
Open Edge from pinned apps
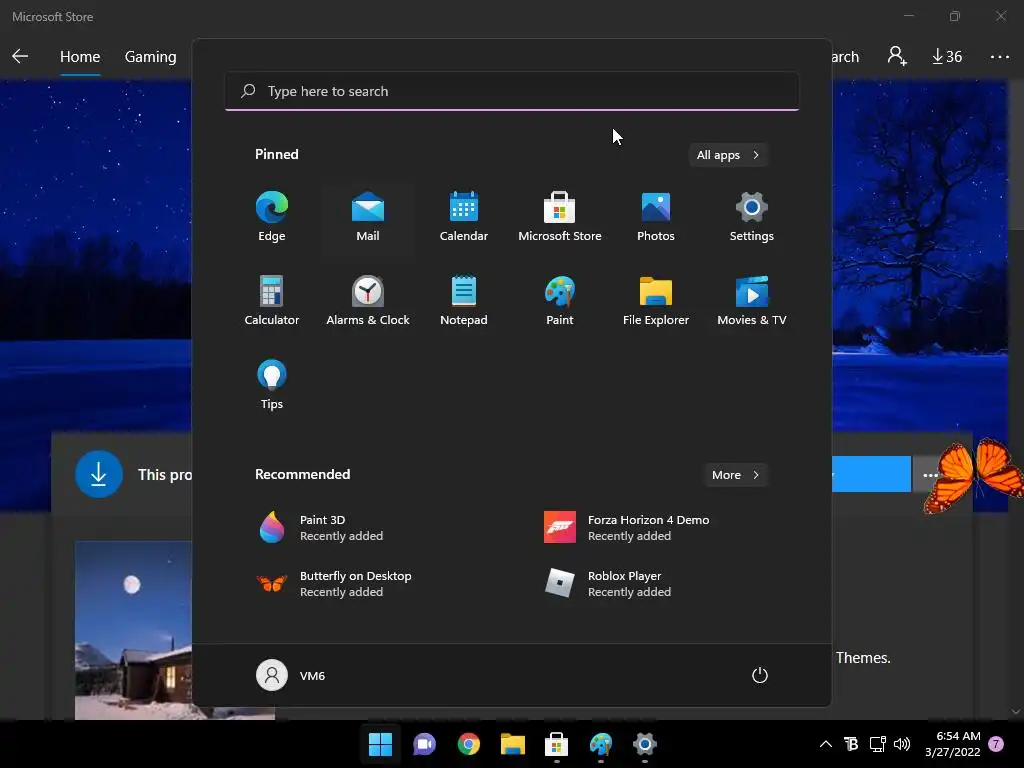click(x=272, y=217)
